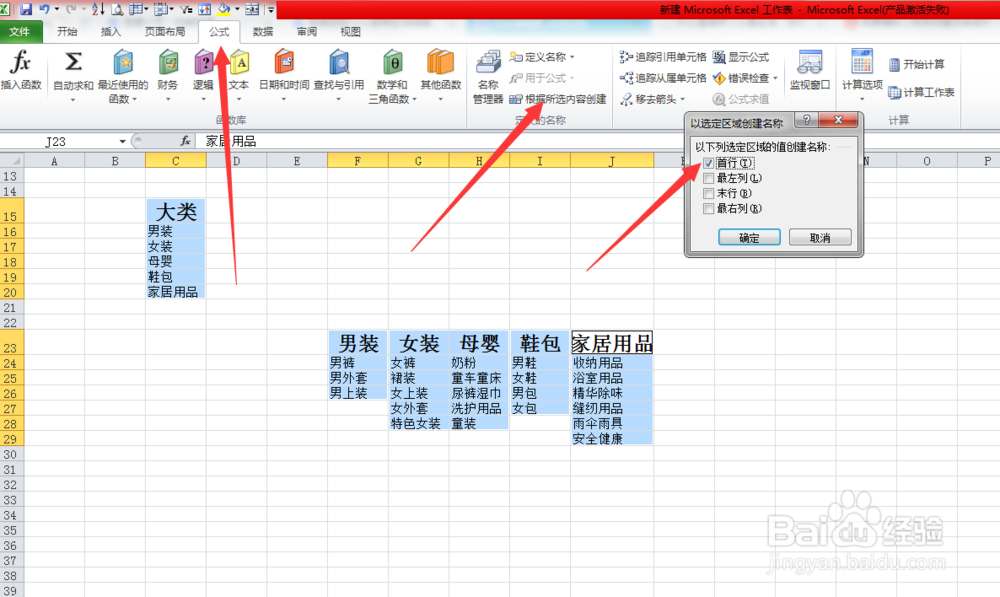1000x597 pixels.
Task: Click Show Formulas (显示公式)
Action: point(740,57)
